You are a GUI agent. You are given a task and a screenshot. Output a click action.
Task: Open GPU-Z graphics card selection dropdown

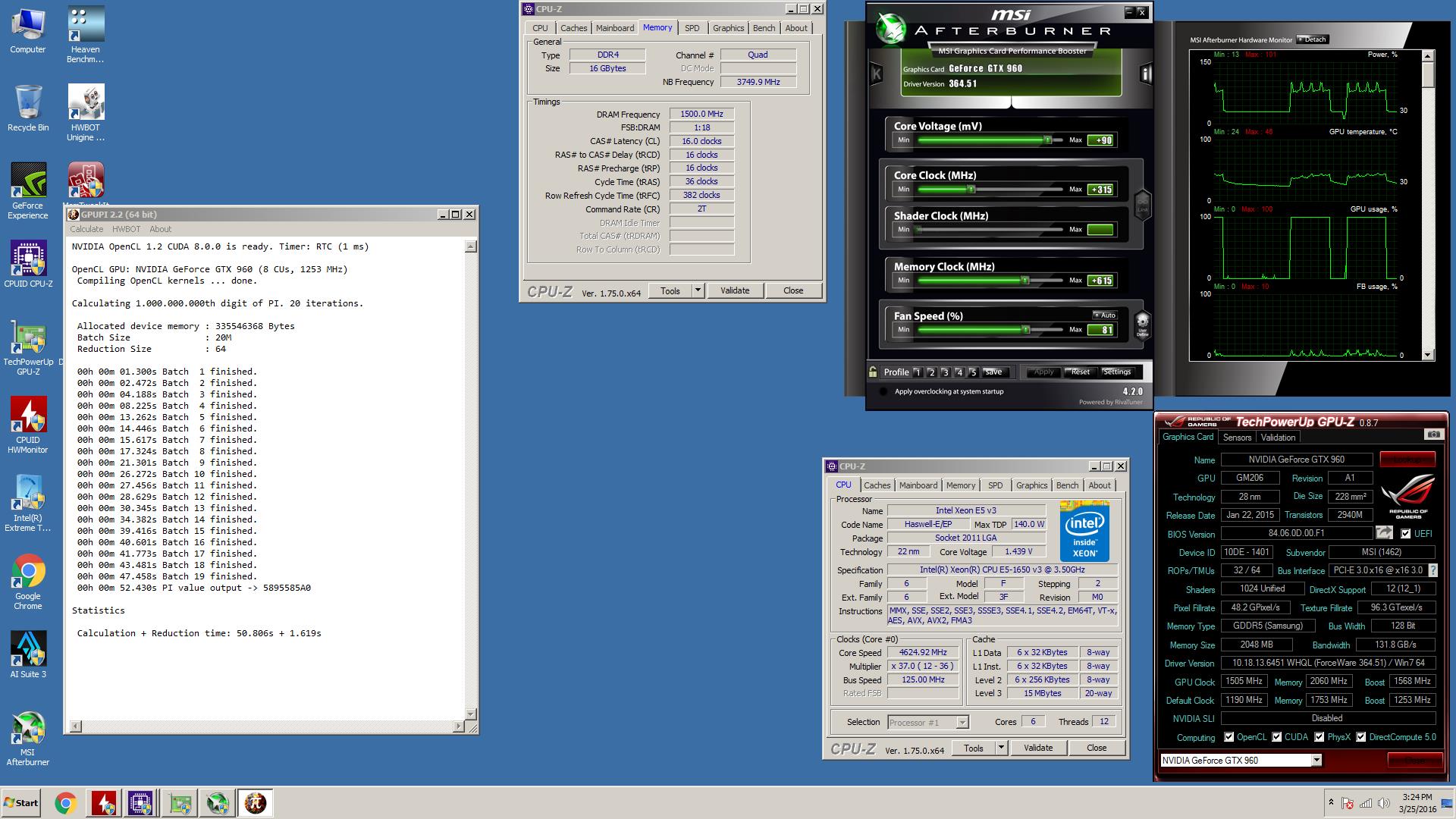point(1316,760)
